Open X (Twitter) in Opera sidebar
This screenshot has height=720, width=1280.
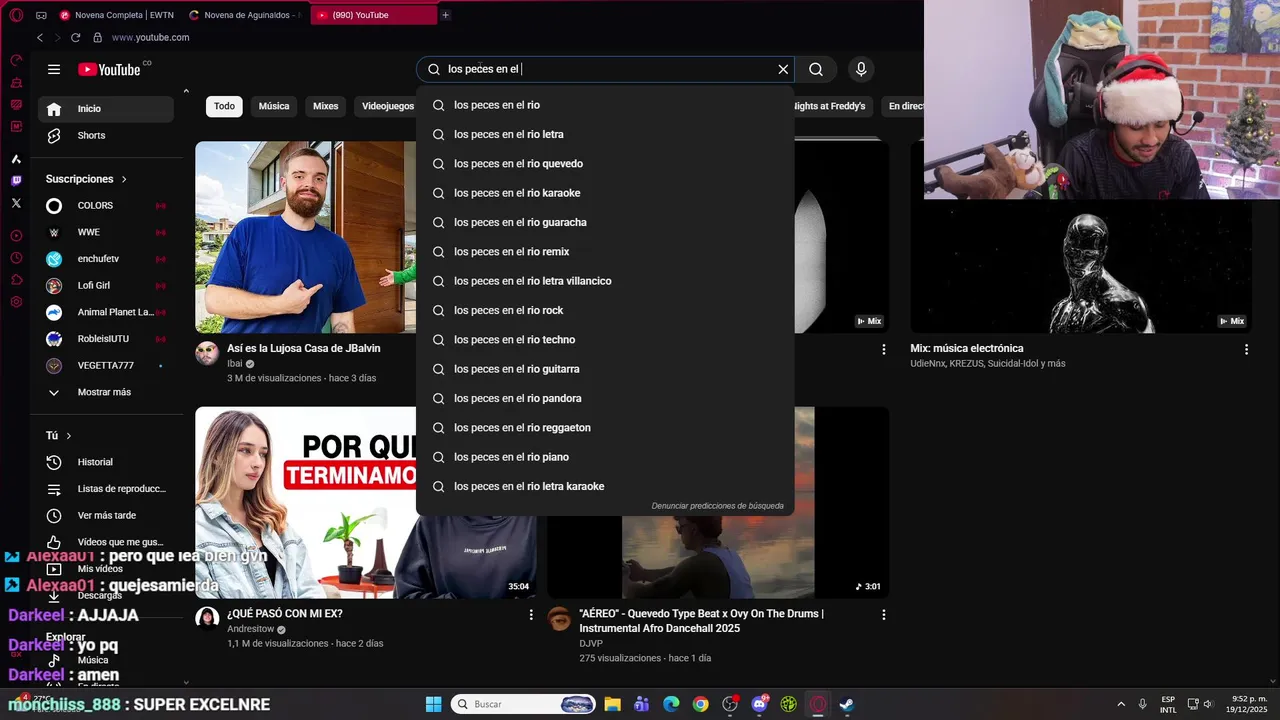(x=16, y=203)
